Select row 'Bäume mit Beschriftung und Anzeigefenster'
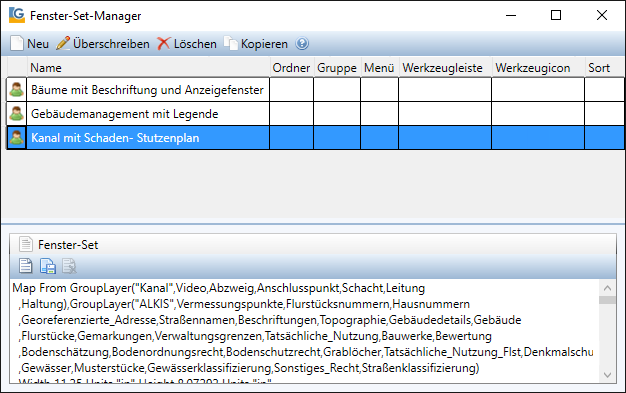 [315, 89]
